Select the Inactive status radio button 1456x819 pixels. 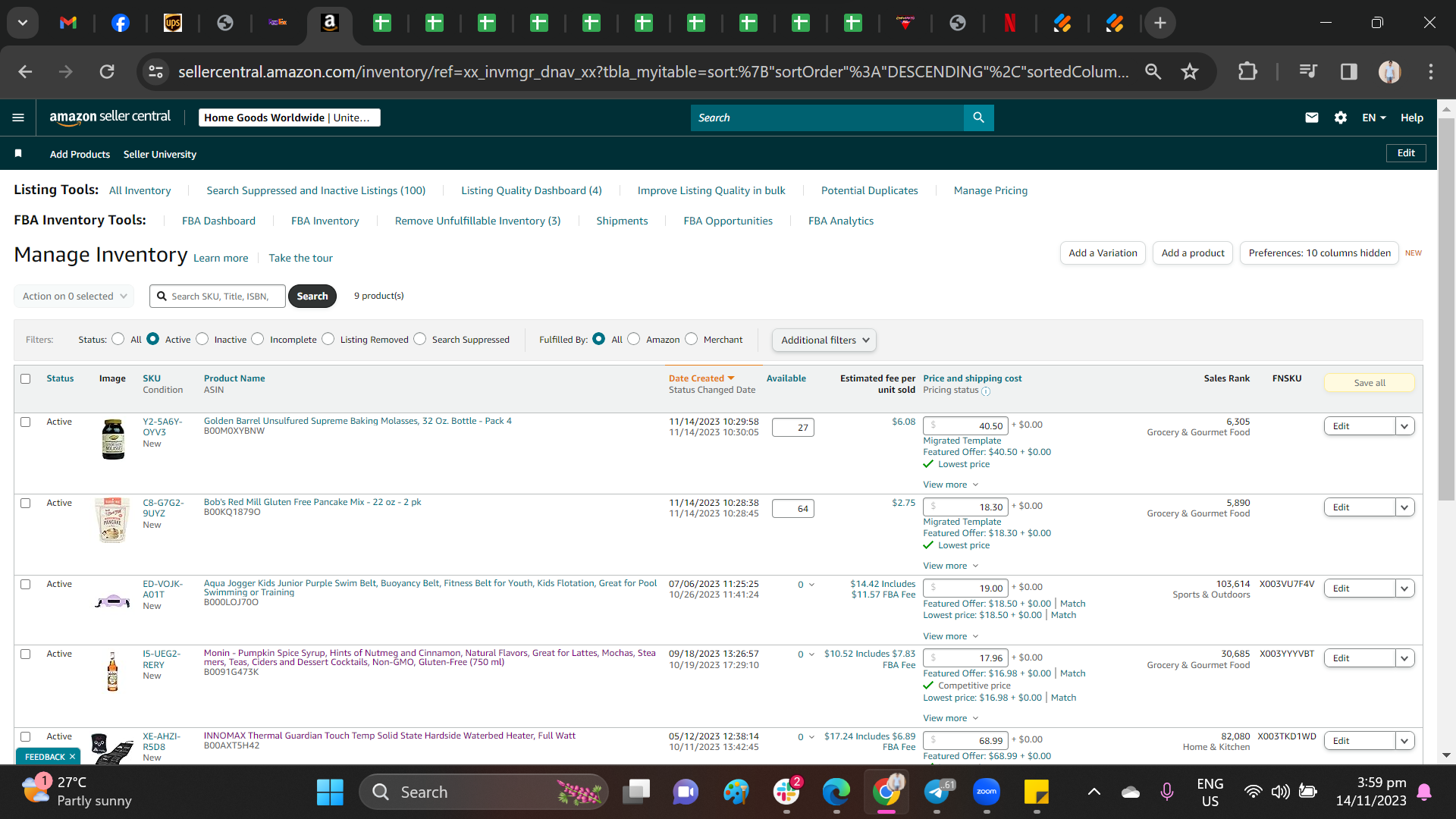pyautogui.click(x=202, y=339)
